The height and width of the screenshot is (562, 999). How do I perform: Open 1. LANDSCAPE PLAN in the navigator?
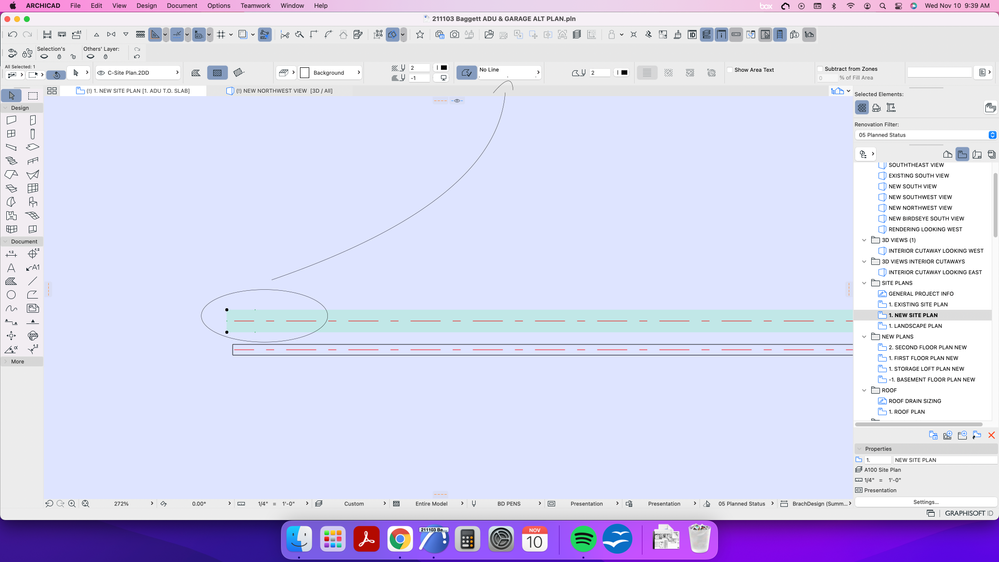pyautogui.click(x=914, y=326)
